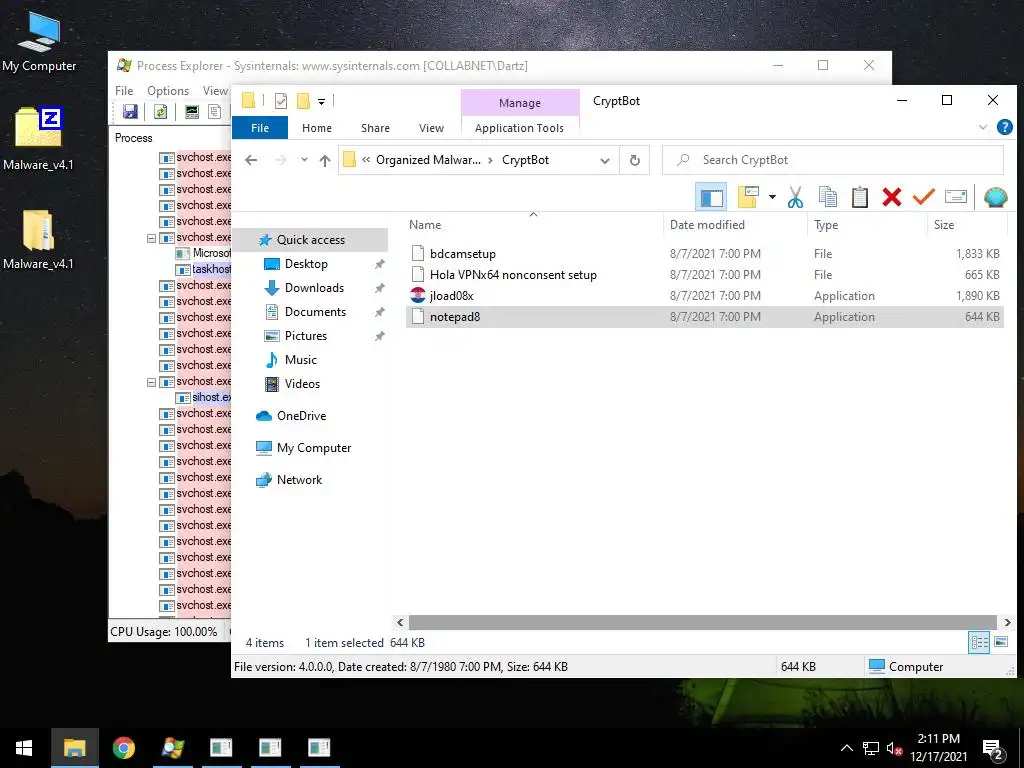Sort files by Date modified column
Viewport: 1024px width, 768px height.
click(735, 225)
